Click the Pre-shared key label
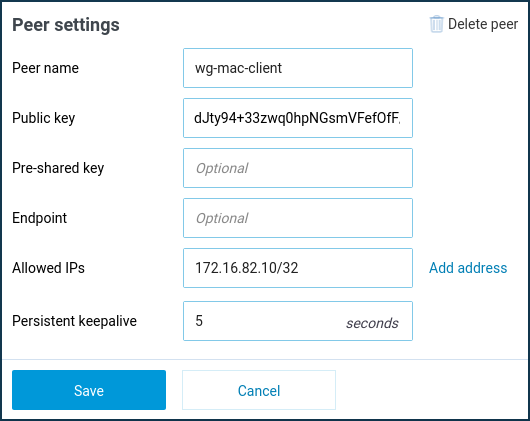The height and width of the screenshot is (421, 530). (58, 168)
